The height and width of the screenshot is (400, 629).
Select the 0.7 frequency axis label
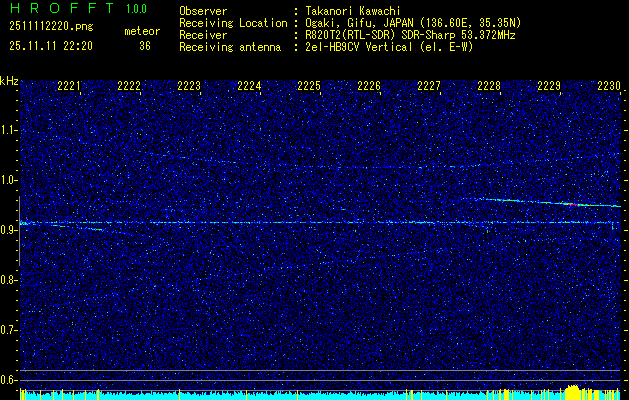(9, 330)
